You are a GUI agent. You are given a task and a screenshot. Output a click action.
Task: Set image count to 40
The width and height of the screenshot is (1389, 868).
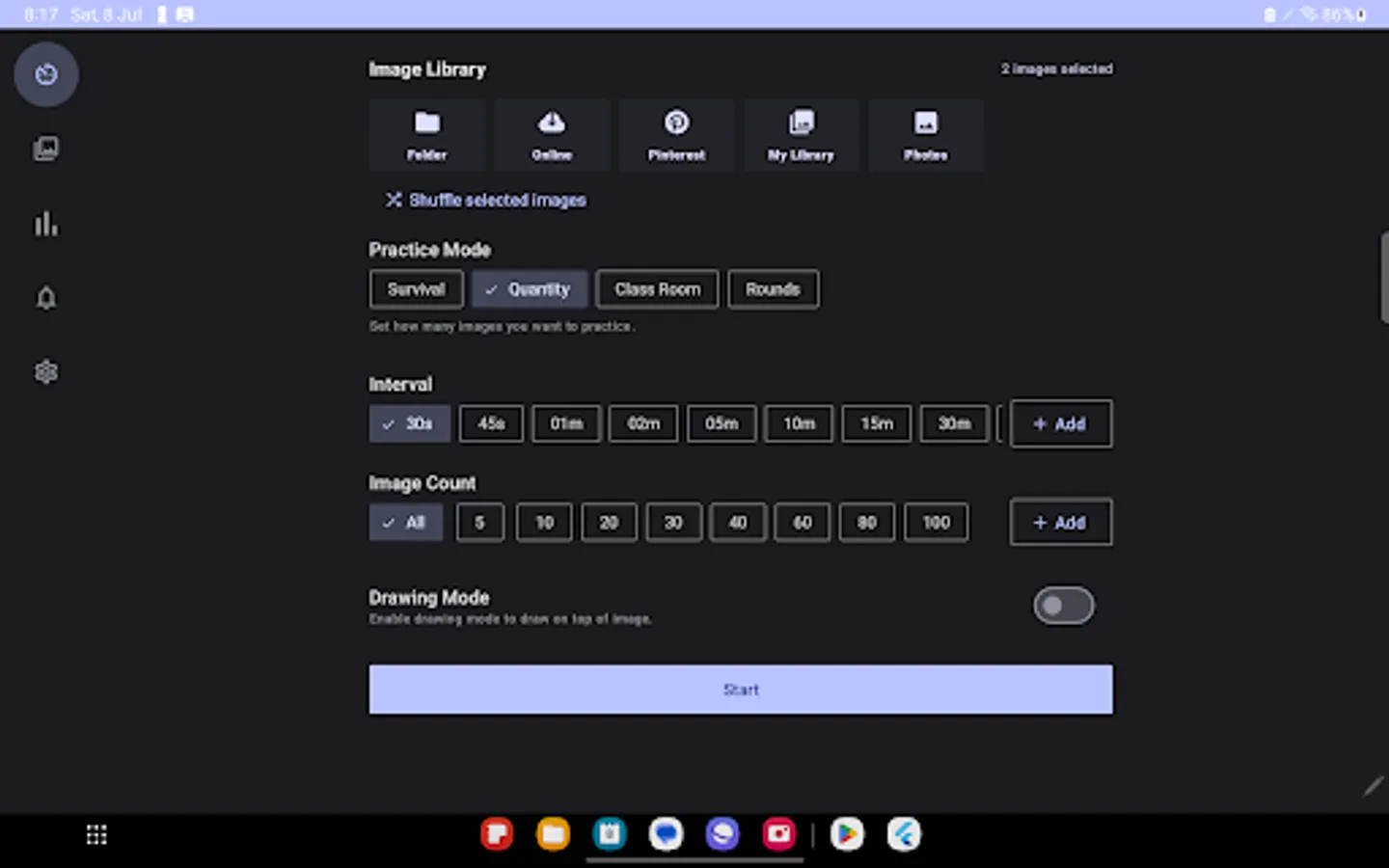point(738,523)
